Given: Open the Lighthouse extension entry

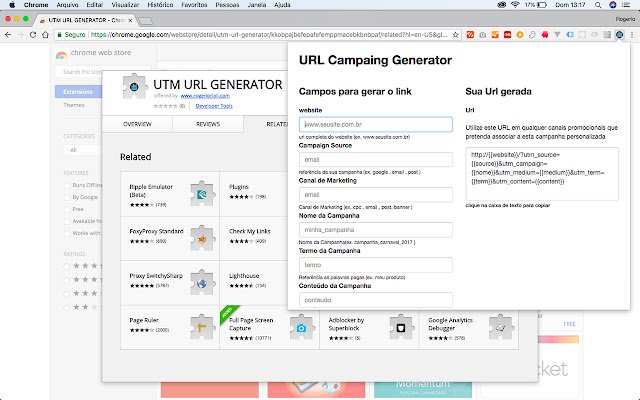Looking at the screenshot, I should pyautogui.click(x=254, y=282).
